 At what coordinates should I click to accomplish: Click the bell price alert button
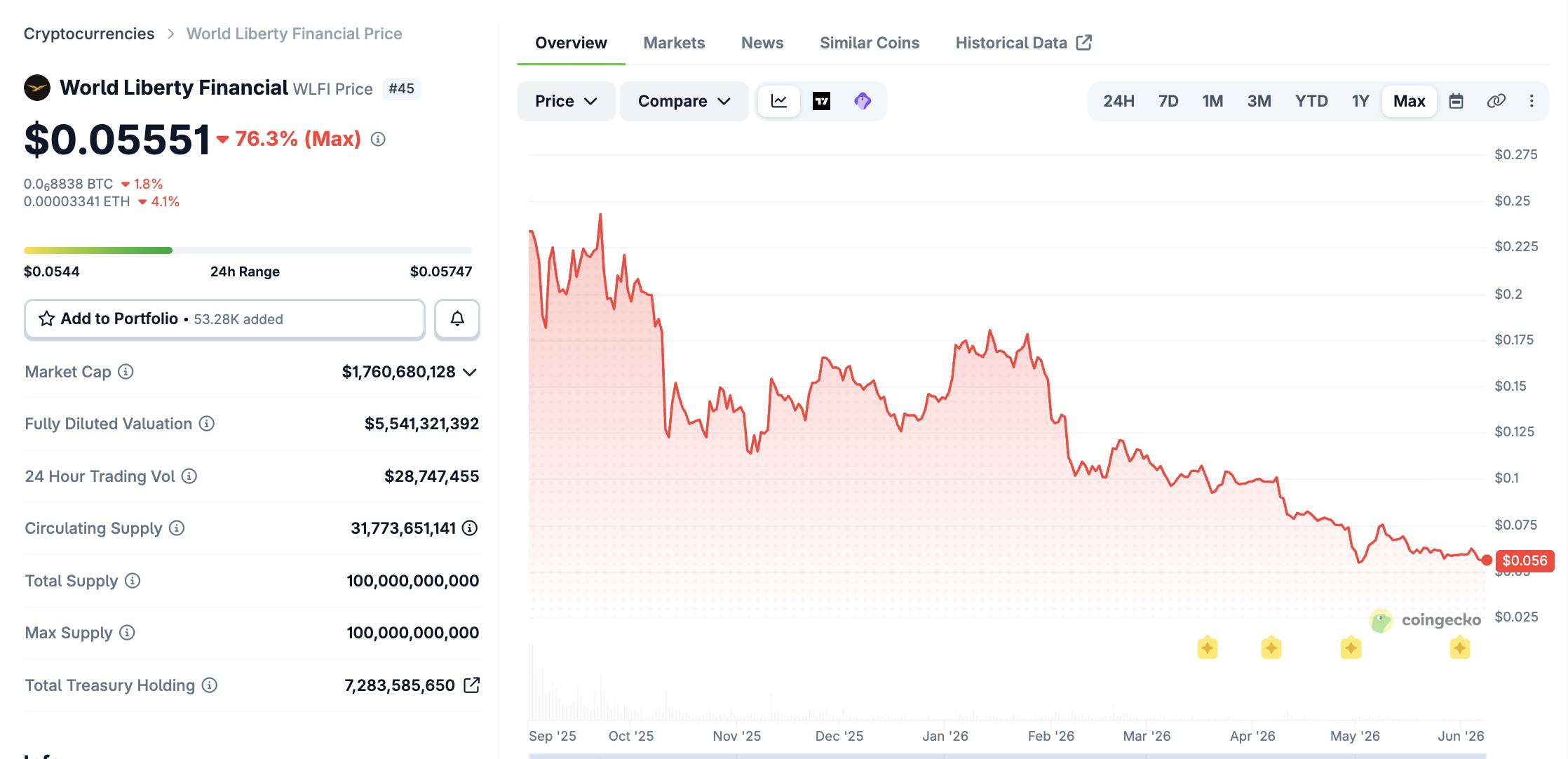[x=457, y=319]
